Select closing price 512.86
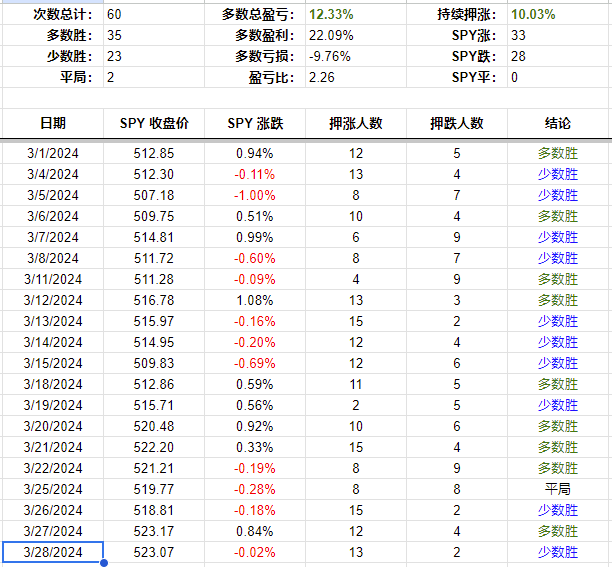612x567 pixels. pos(154,384)
